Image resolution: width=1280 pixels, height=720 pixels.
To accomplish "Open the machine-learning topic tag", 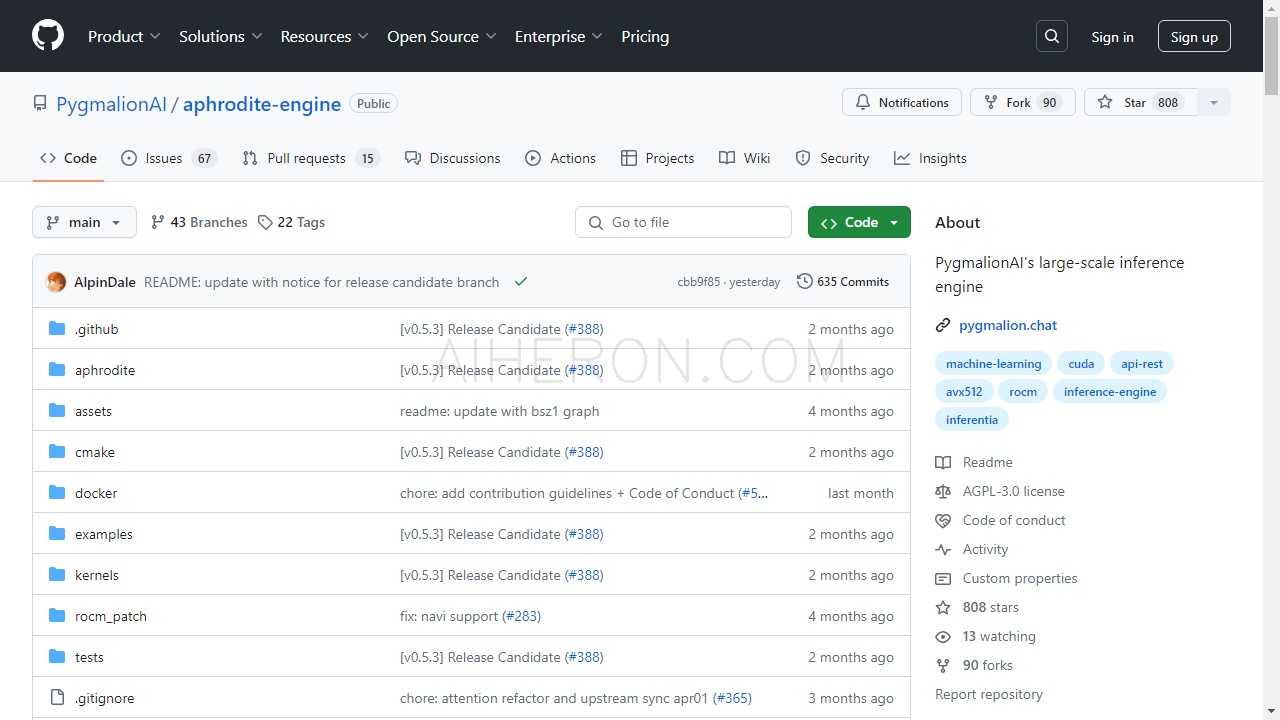I will pos(993,364).
